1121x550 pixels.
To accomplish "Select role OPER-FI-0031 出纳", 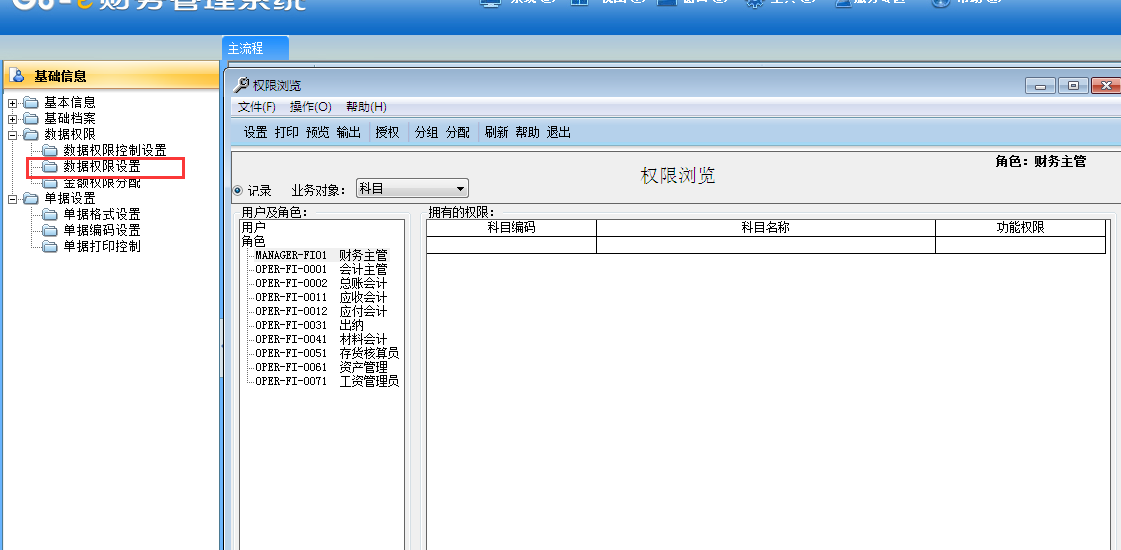I will pyautogui.click(x=320, y=325).
